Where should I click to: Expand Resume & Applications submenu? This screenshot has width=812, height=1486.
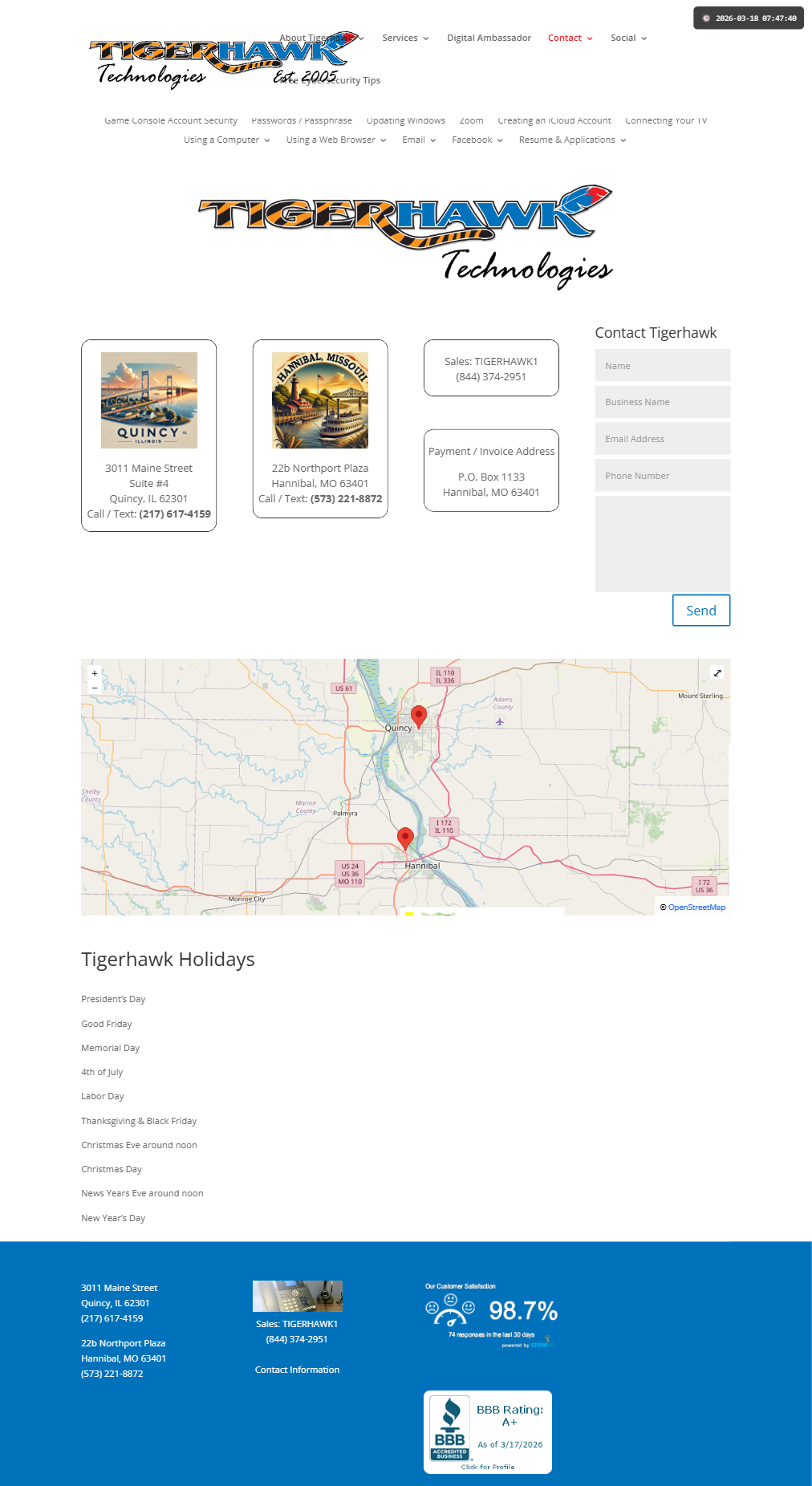click(x=573, y=140)
